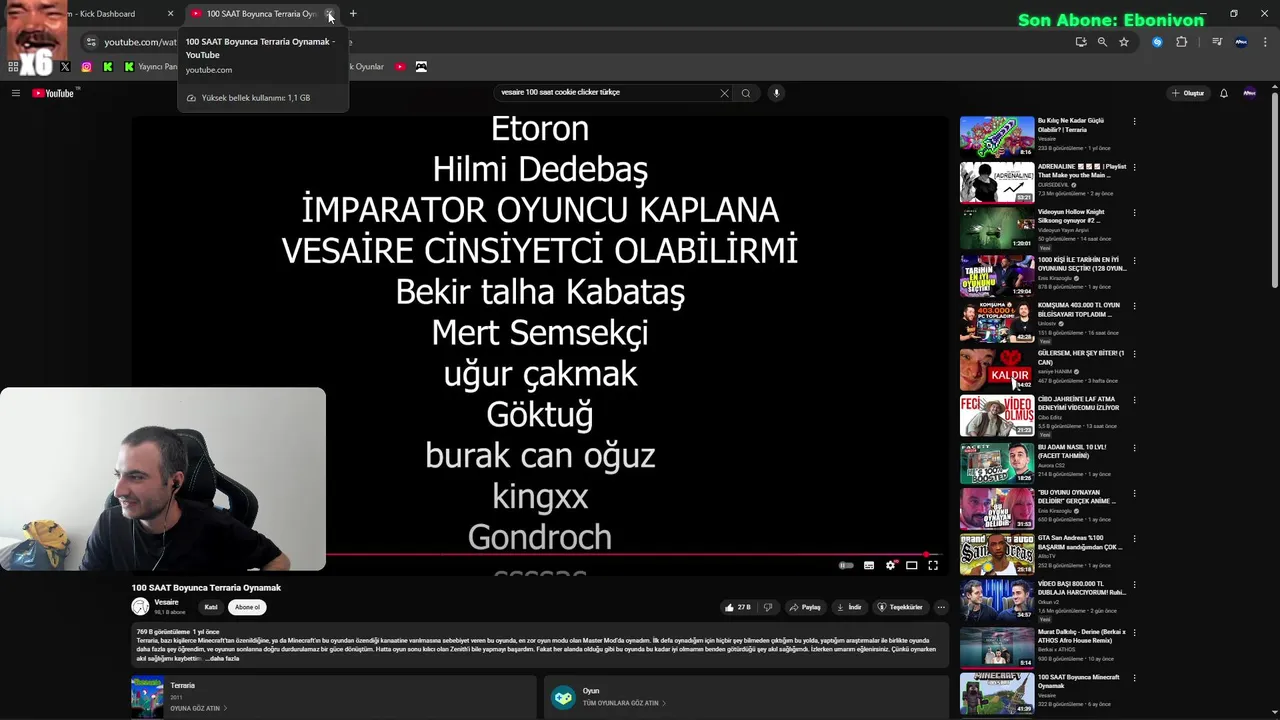Open options for GTA San Andreas video

tap(1134, 539)
